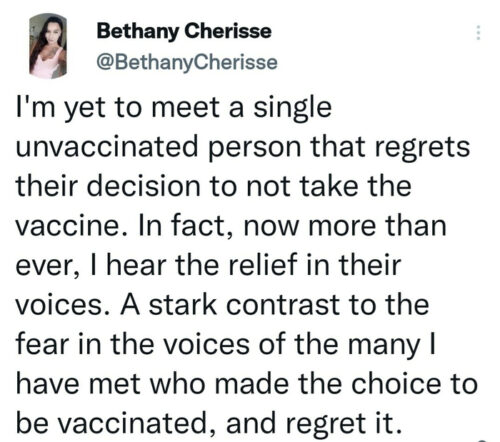Click the tweet line starting "I'm yet to meet"
Image resolution: width=500 pixels, height=442 pixels.
point(174,108)
